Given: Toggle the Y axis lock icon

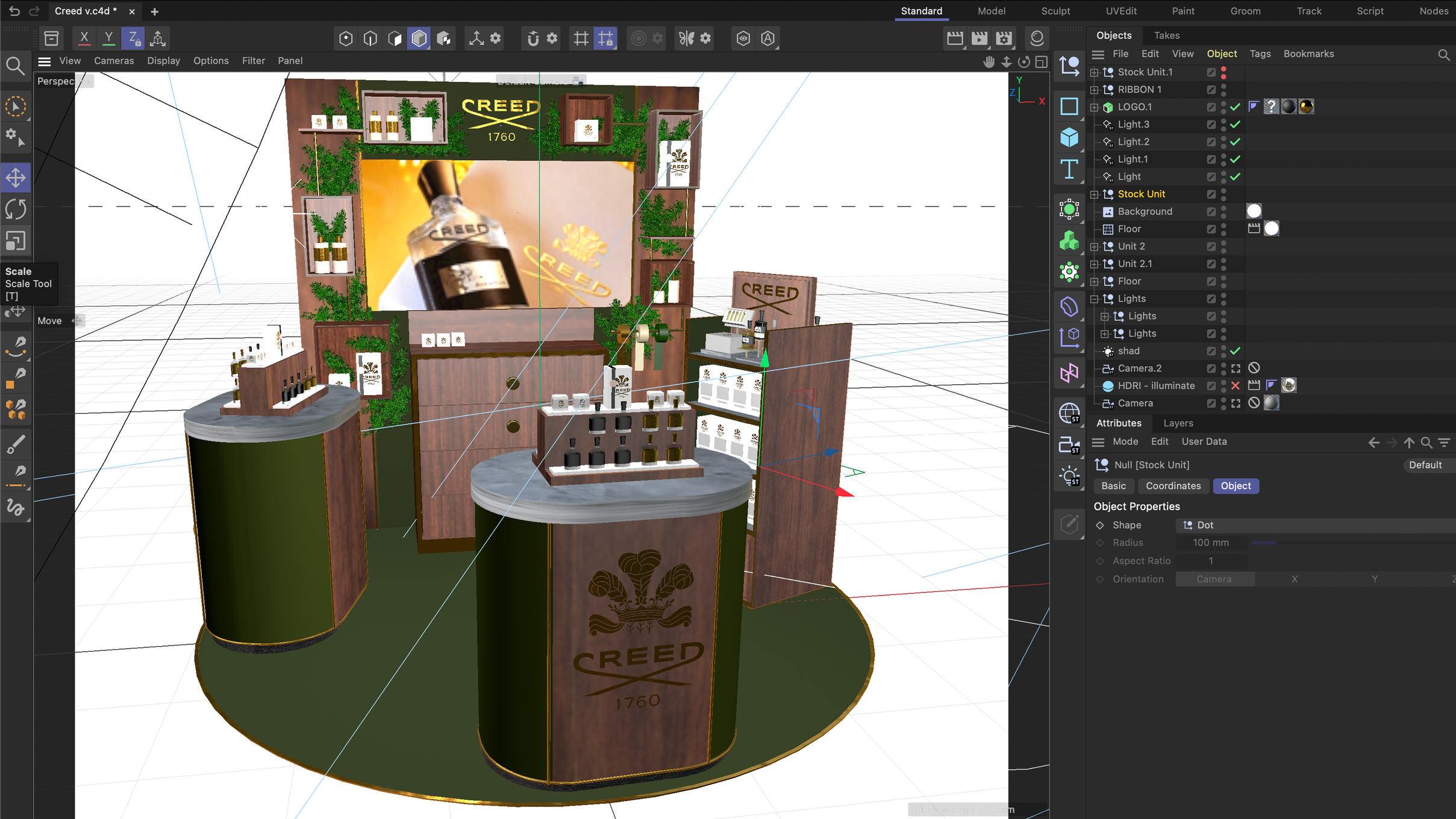Looking at the screenshot, I should tap(108, 39).
